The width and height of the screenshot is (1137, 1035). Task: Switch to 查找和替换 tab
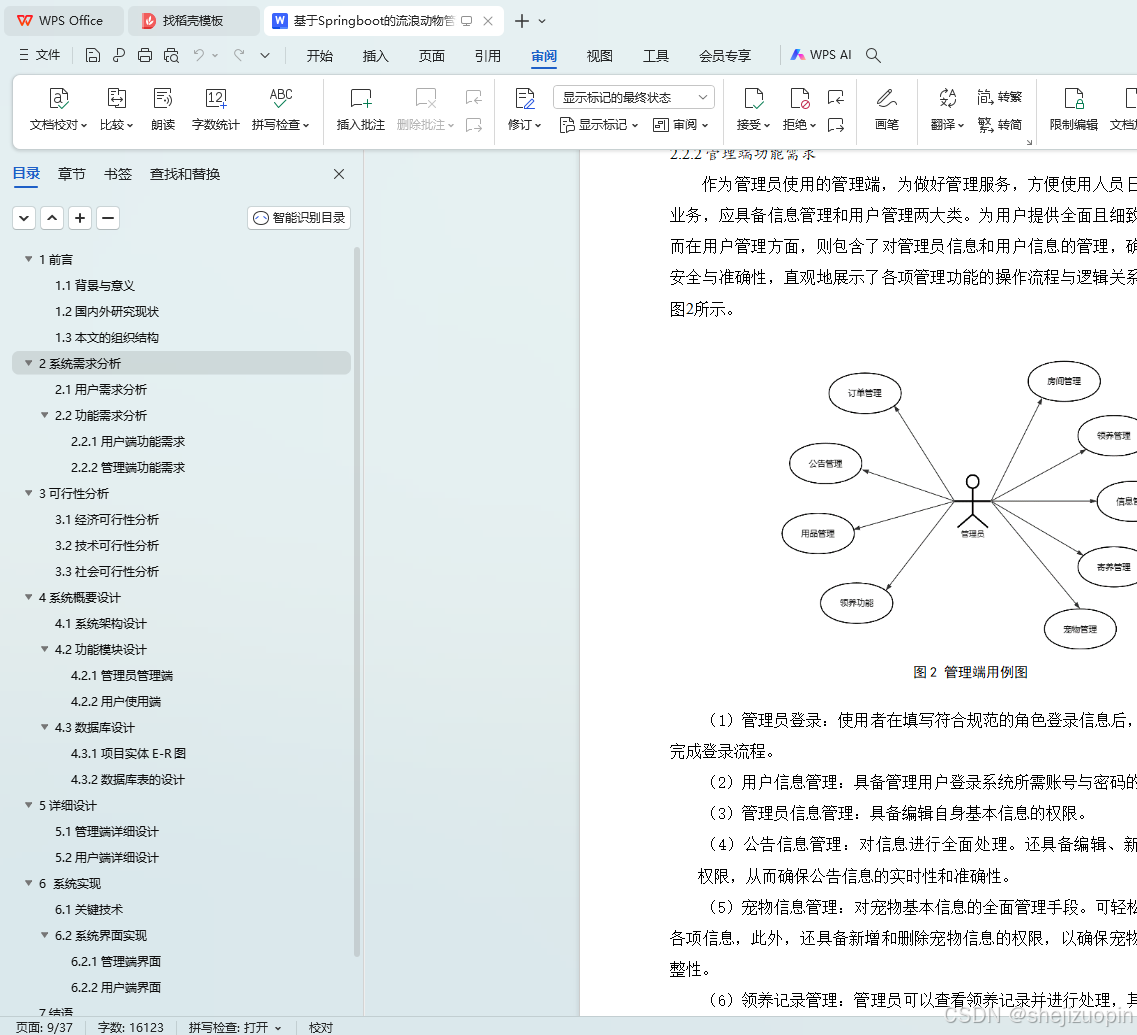tap(185, 174)
